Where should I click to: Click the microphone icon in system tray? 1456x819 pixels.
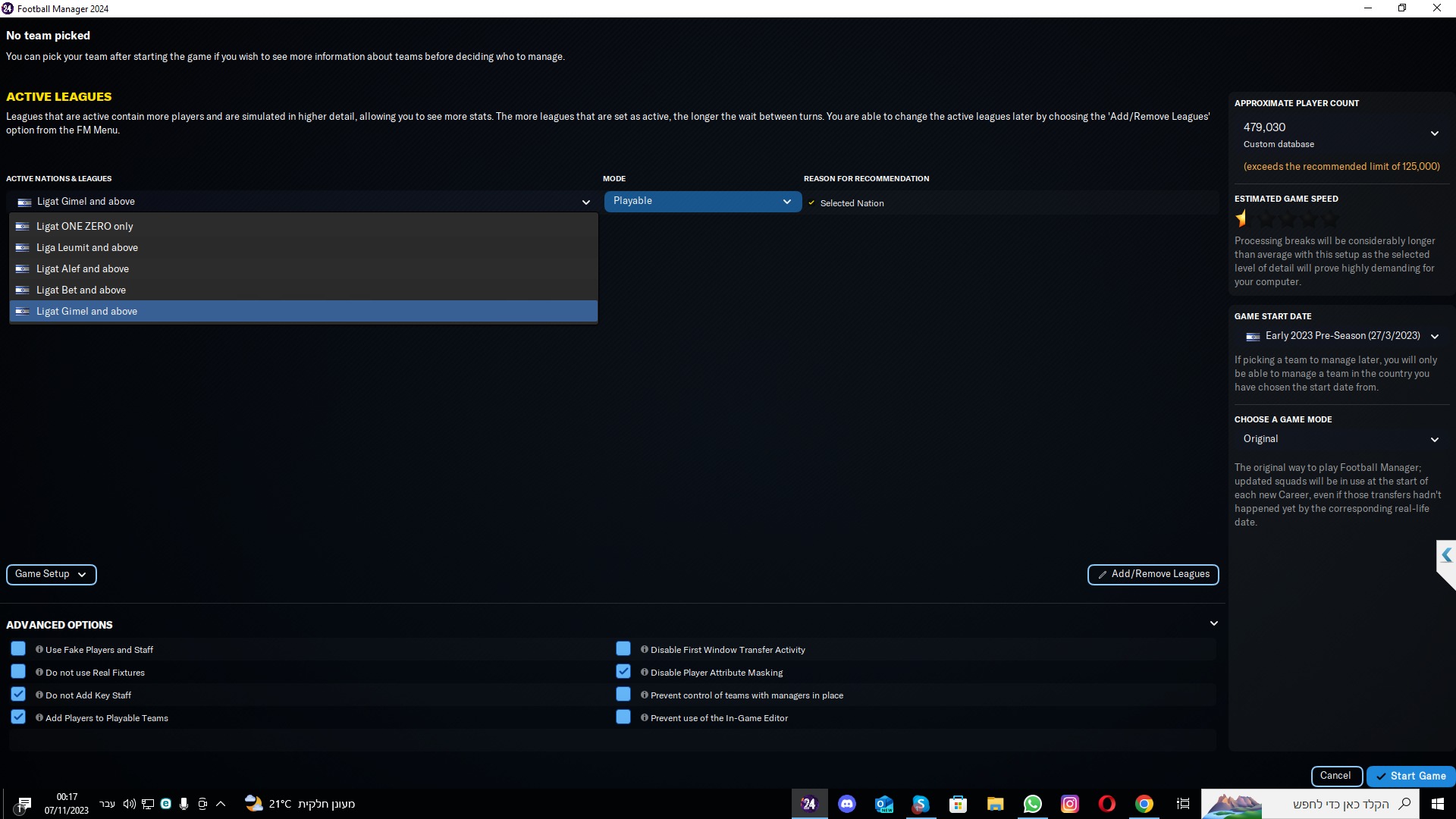pyautogui.click(x=184, y=804)
